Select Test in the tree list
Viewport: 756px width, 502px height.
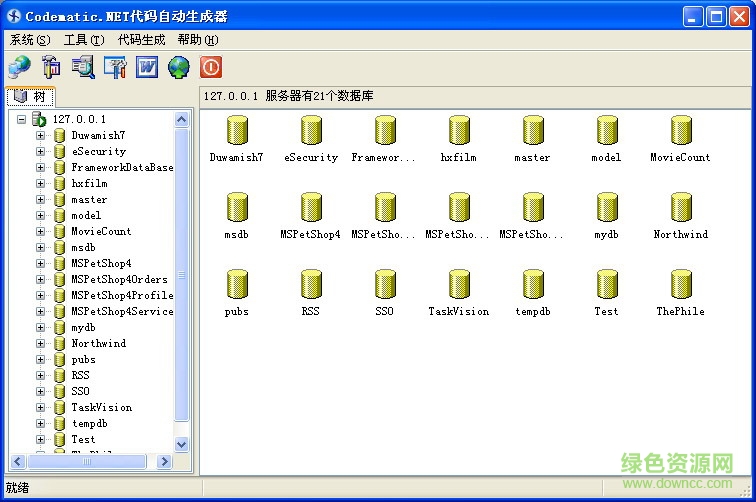(x=83, y=439)
